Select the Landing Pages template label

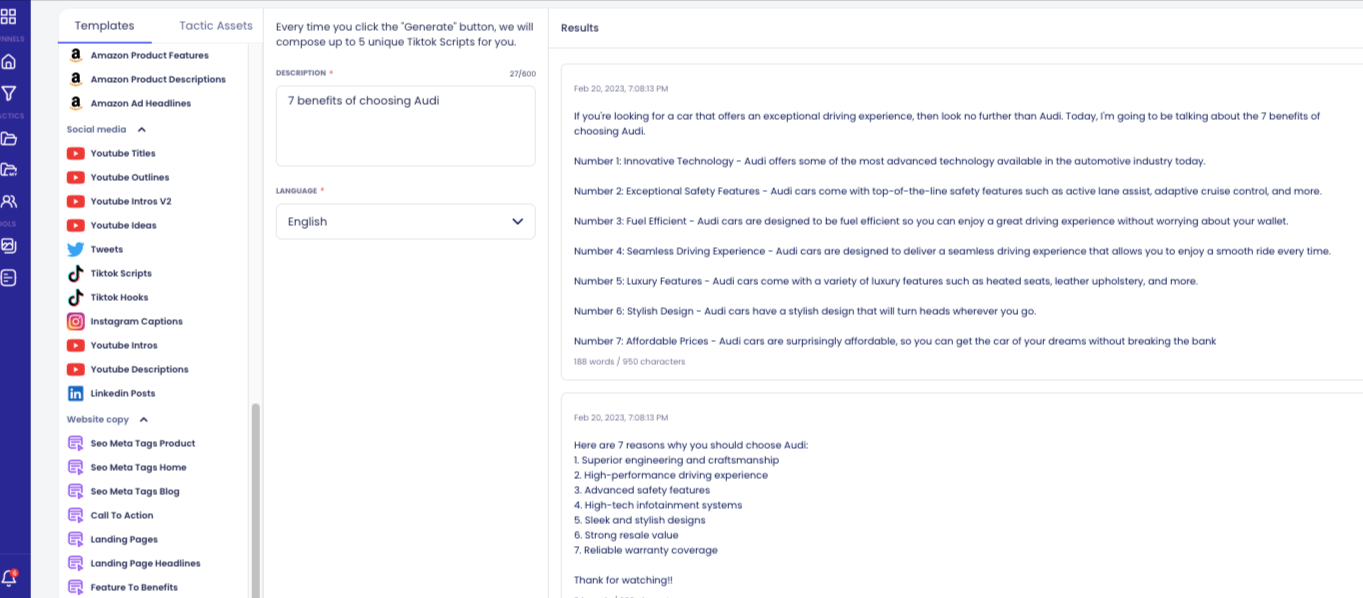[x=124, y=539]
